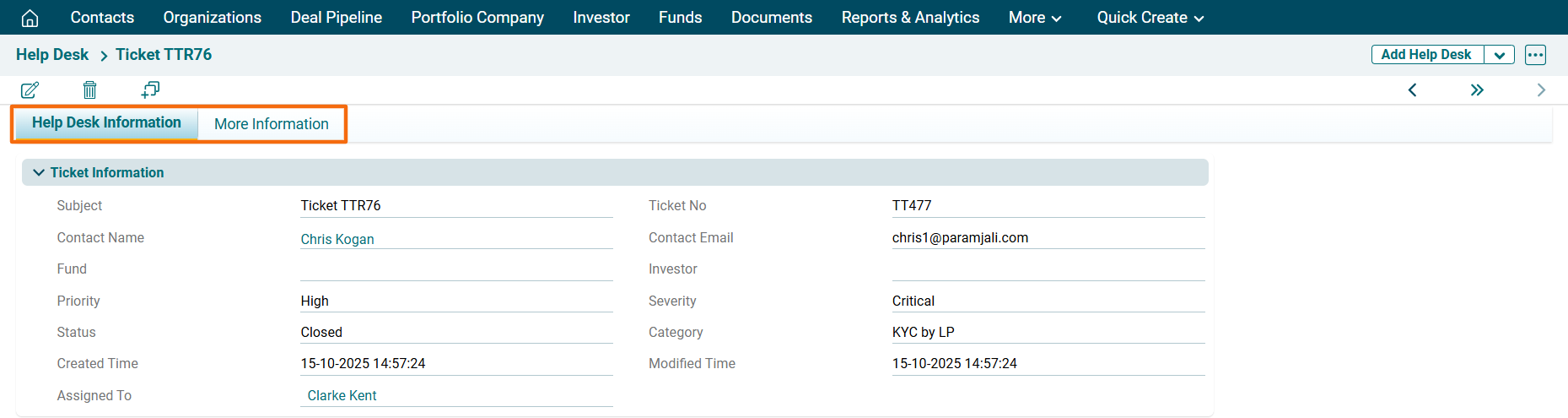Image resolution: width=1568 pixels, height=418 pixels.
Task: Open the Quick Create dropdown
Action: point(1150,18)
